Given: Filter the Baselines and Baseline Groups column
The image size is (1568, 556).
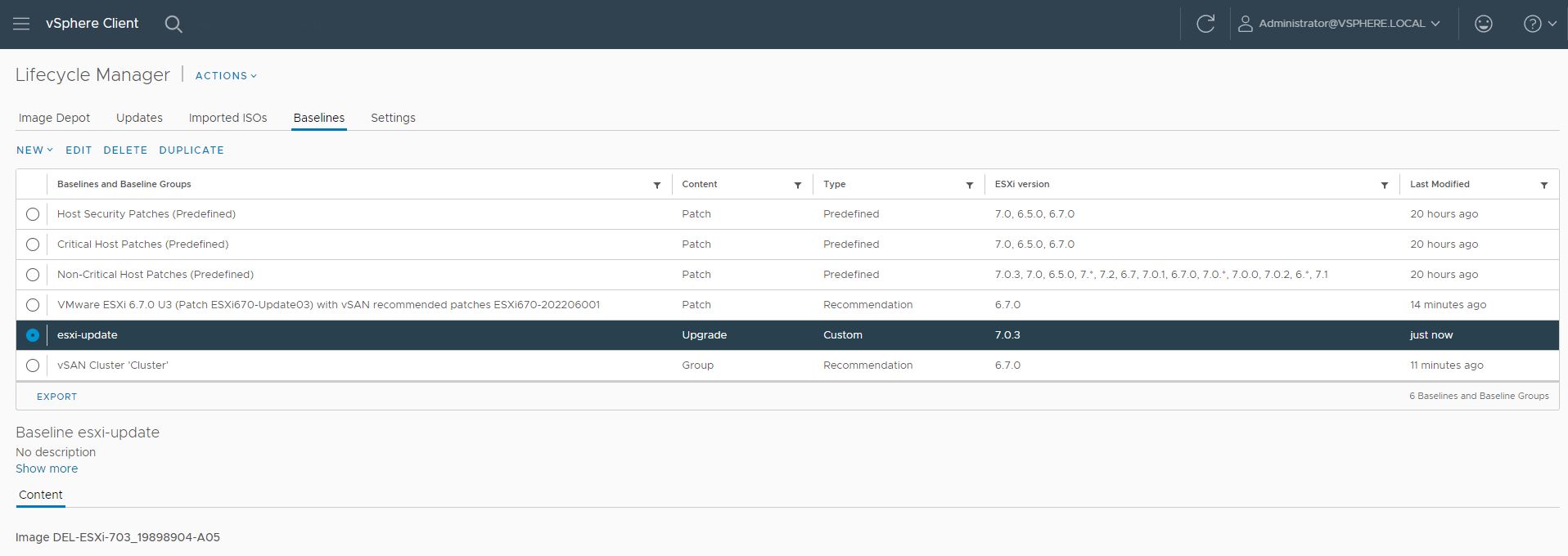Looking at the screenshot, I should tap(657, 186).
